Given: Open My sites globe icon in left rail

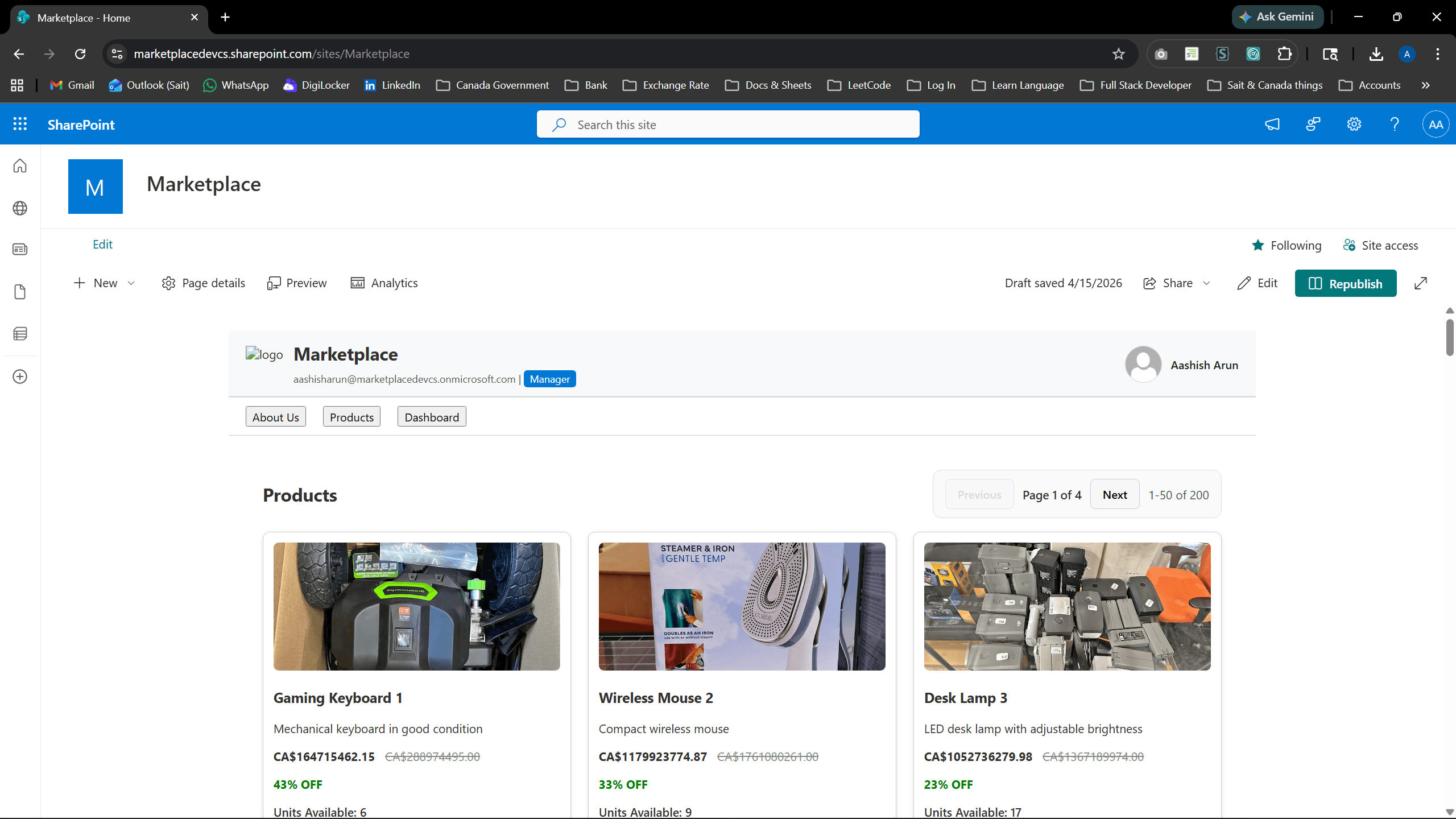Looking at the screenshot, I should point(20,208).
